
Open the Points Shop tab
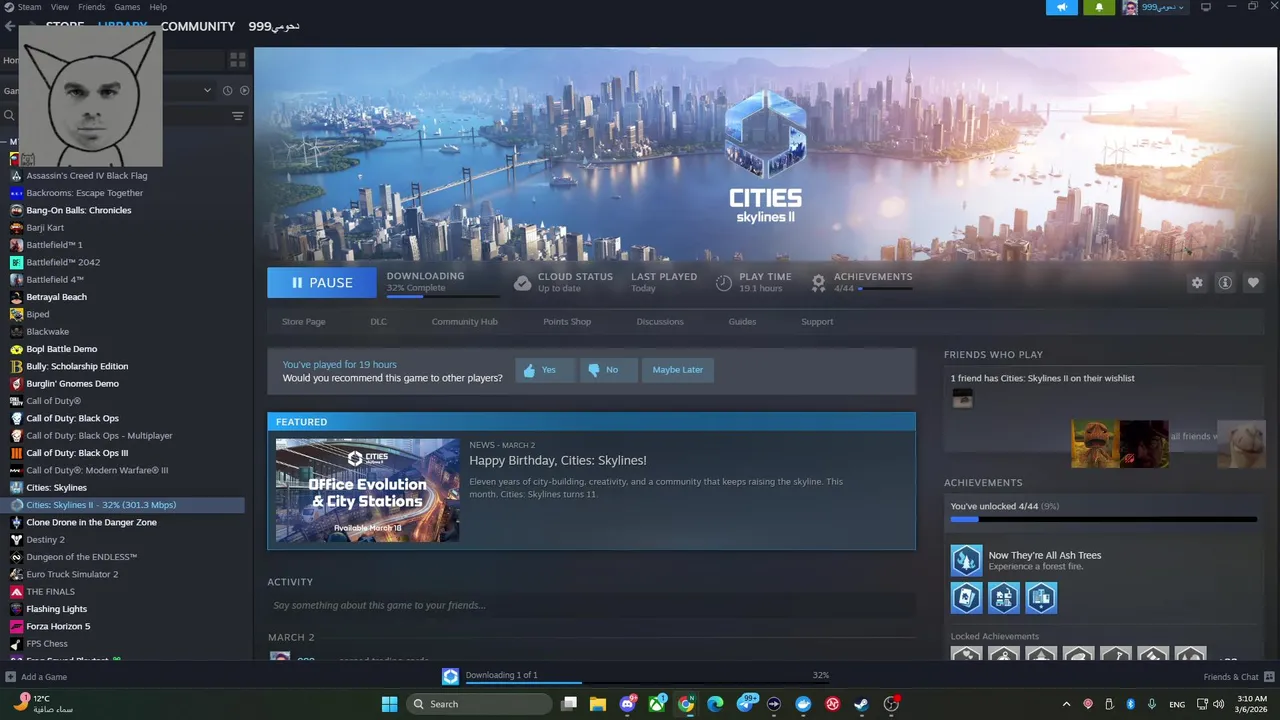[x=567, y=322]
